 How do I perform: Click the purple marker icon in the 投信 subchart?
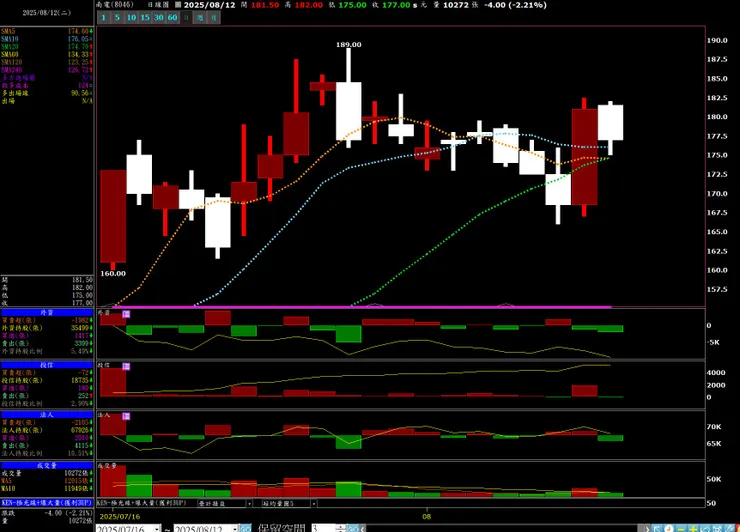(x=126, y=366)
